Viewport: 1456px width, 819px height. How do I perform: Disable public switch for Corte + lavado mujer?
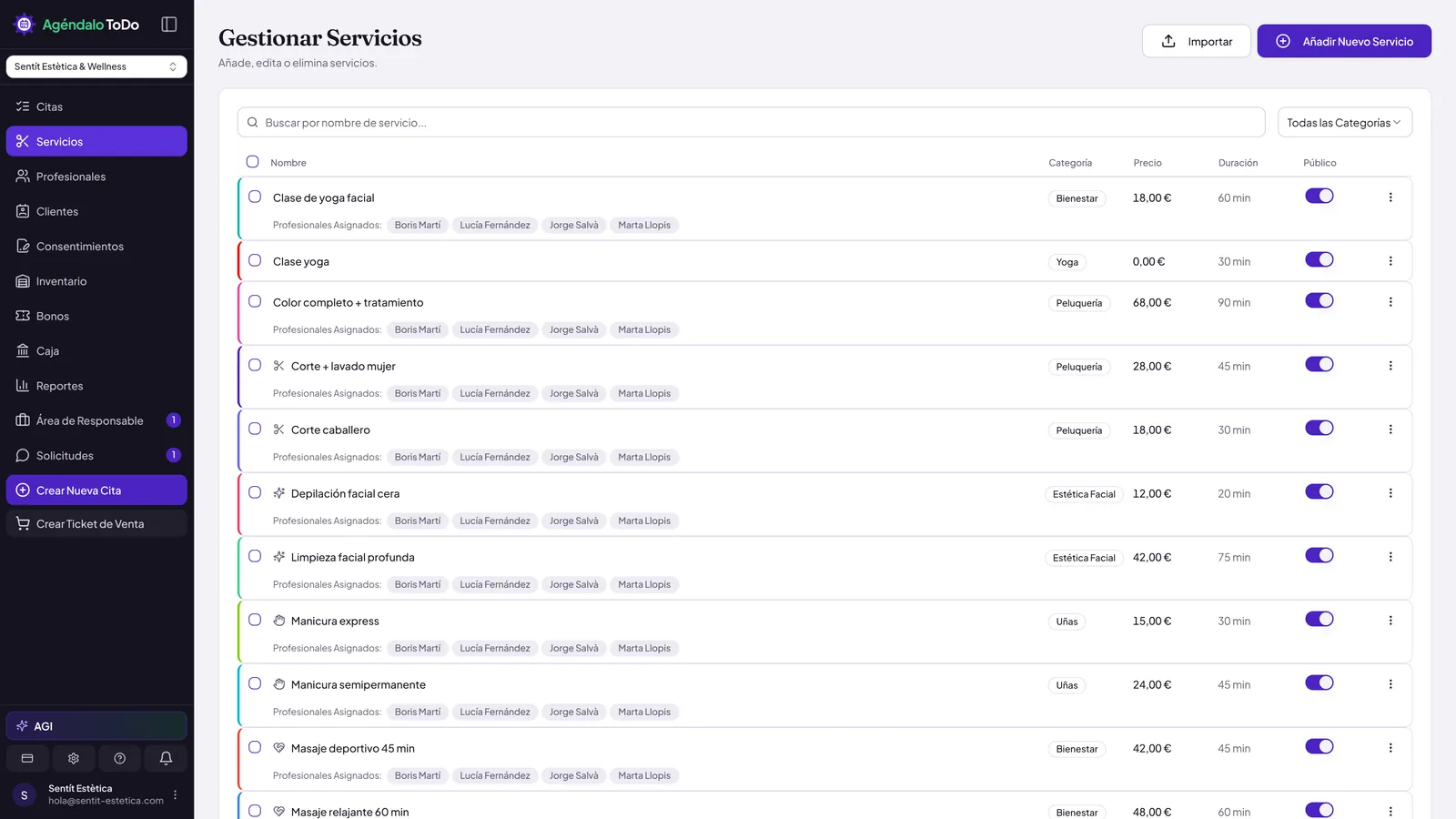click(1319, 365)
